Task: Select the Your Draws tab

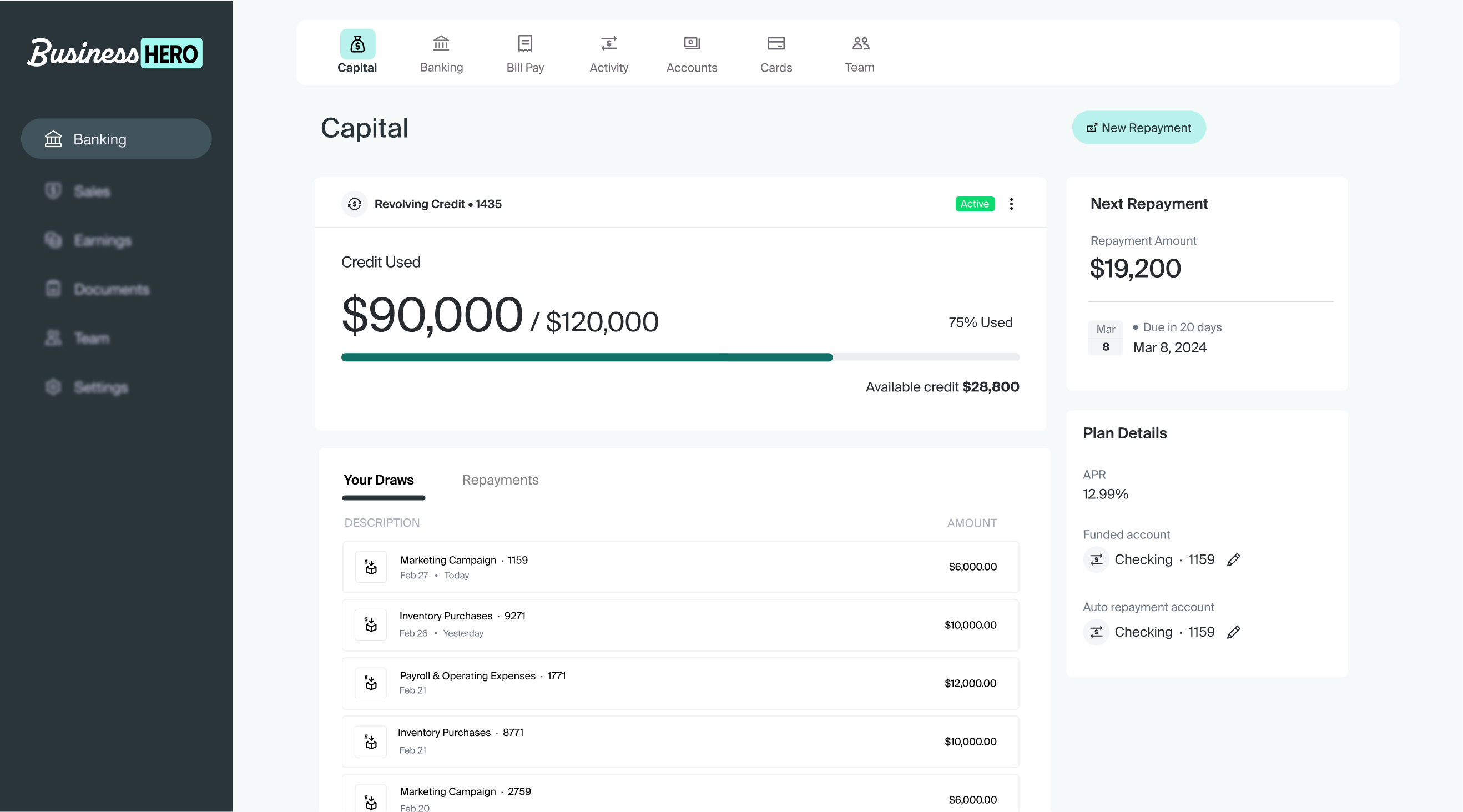Action: click(379, 480)
